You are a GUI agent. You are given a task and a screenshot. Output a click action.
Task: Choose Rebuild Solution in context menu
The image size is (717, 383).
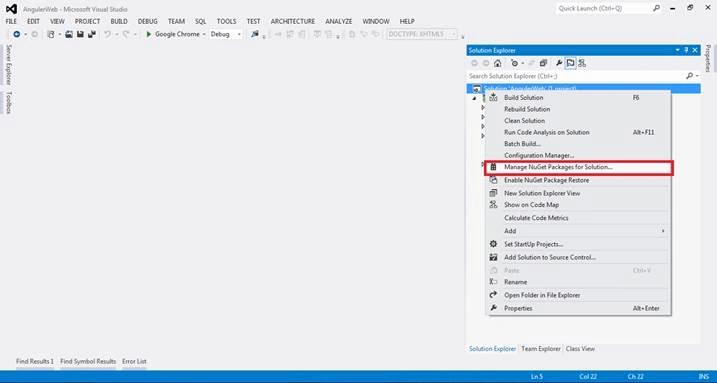(x=578, y=109)
